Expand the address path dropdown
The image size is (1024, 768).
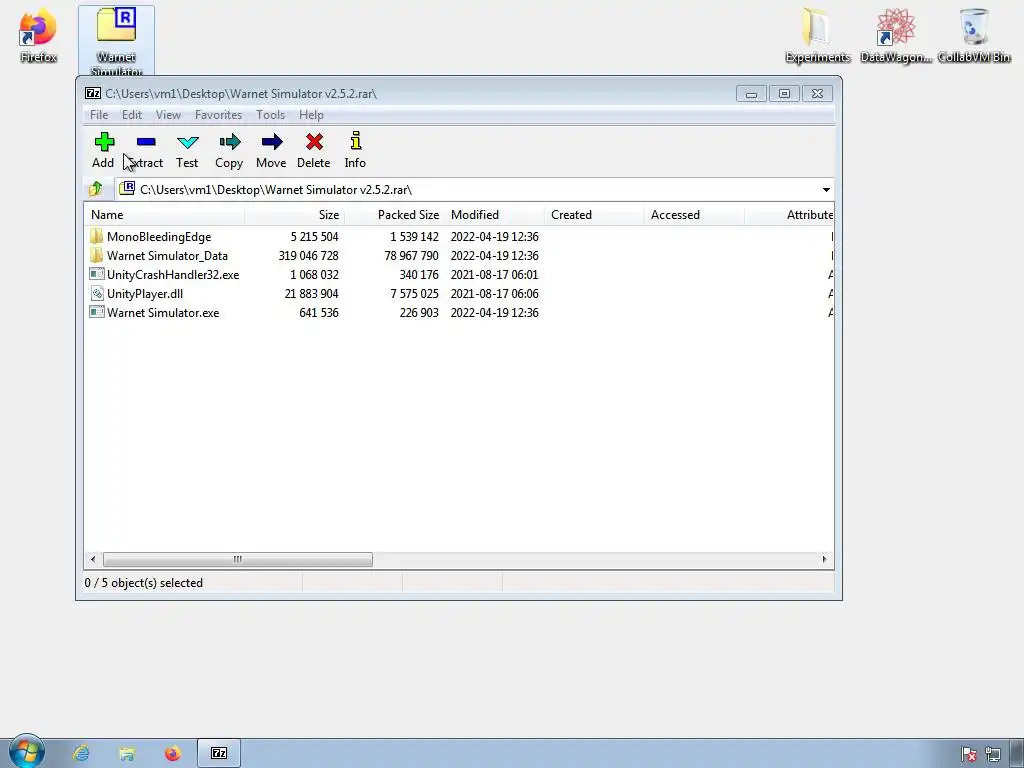coord(826,189)
